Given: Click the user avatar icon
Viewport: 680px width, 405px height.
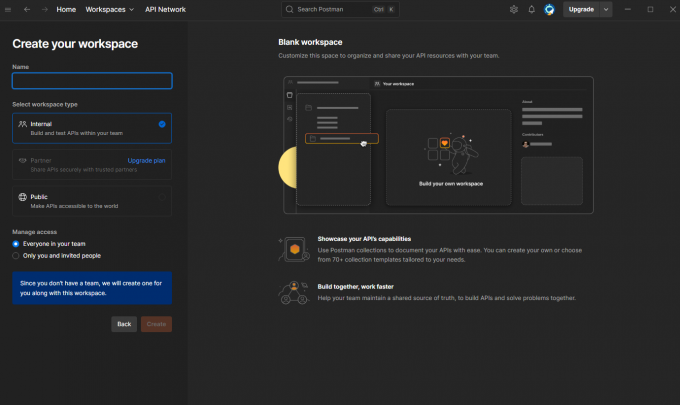Looking at the screenshot, I should point(549,10).
